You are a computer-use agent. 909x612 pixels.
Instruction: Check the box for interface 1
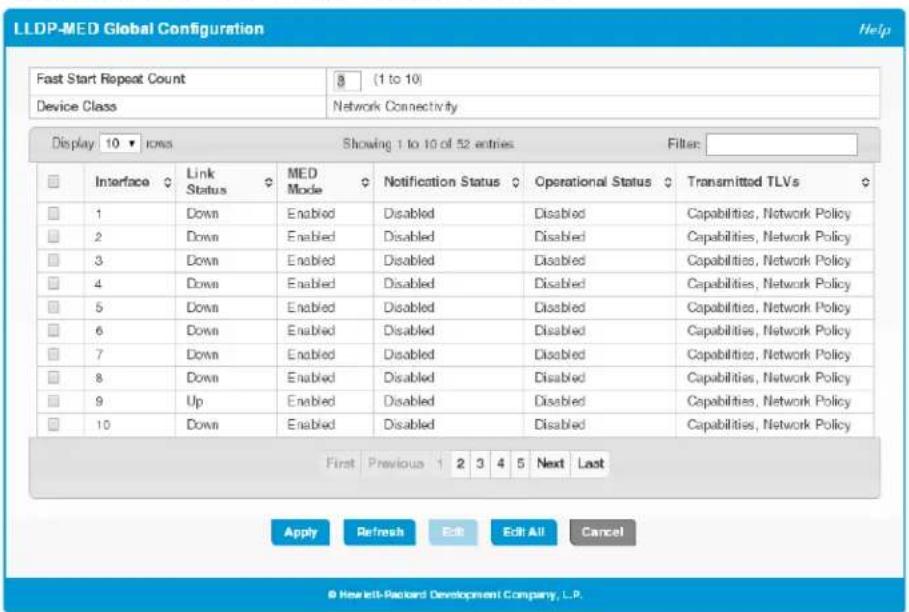(x=53, y=213)
